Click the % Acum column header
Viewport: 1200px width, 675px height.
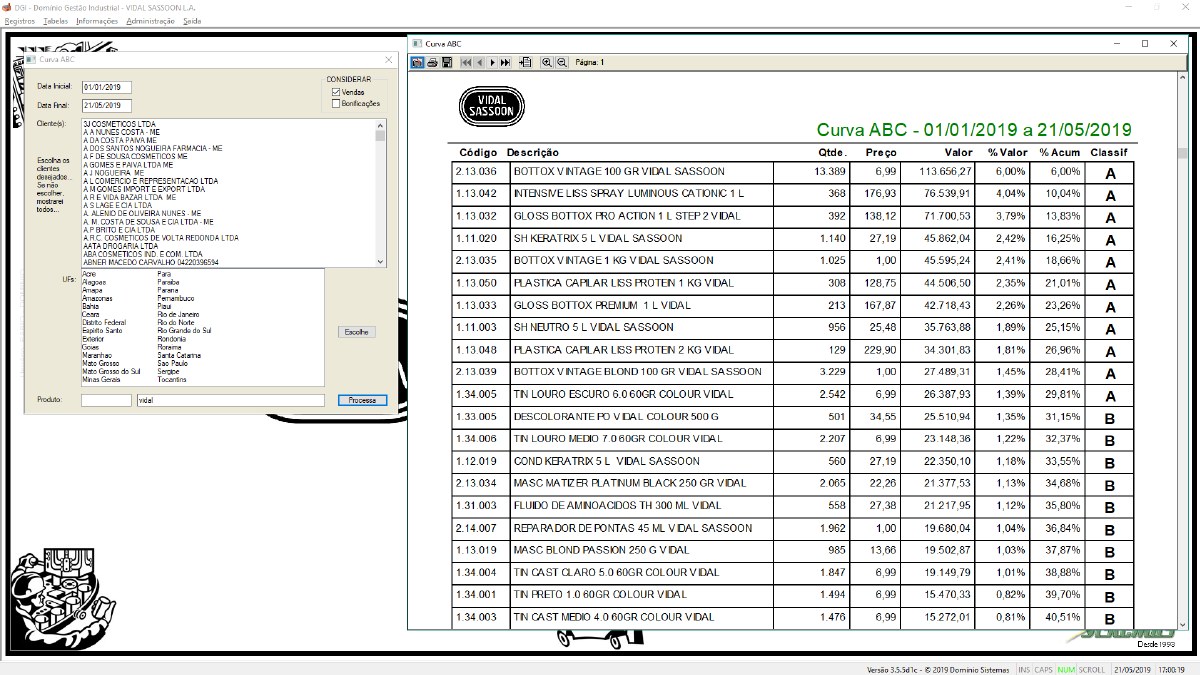point(1059,153)
